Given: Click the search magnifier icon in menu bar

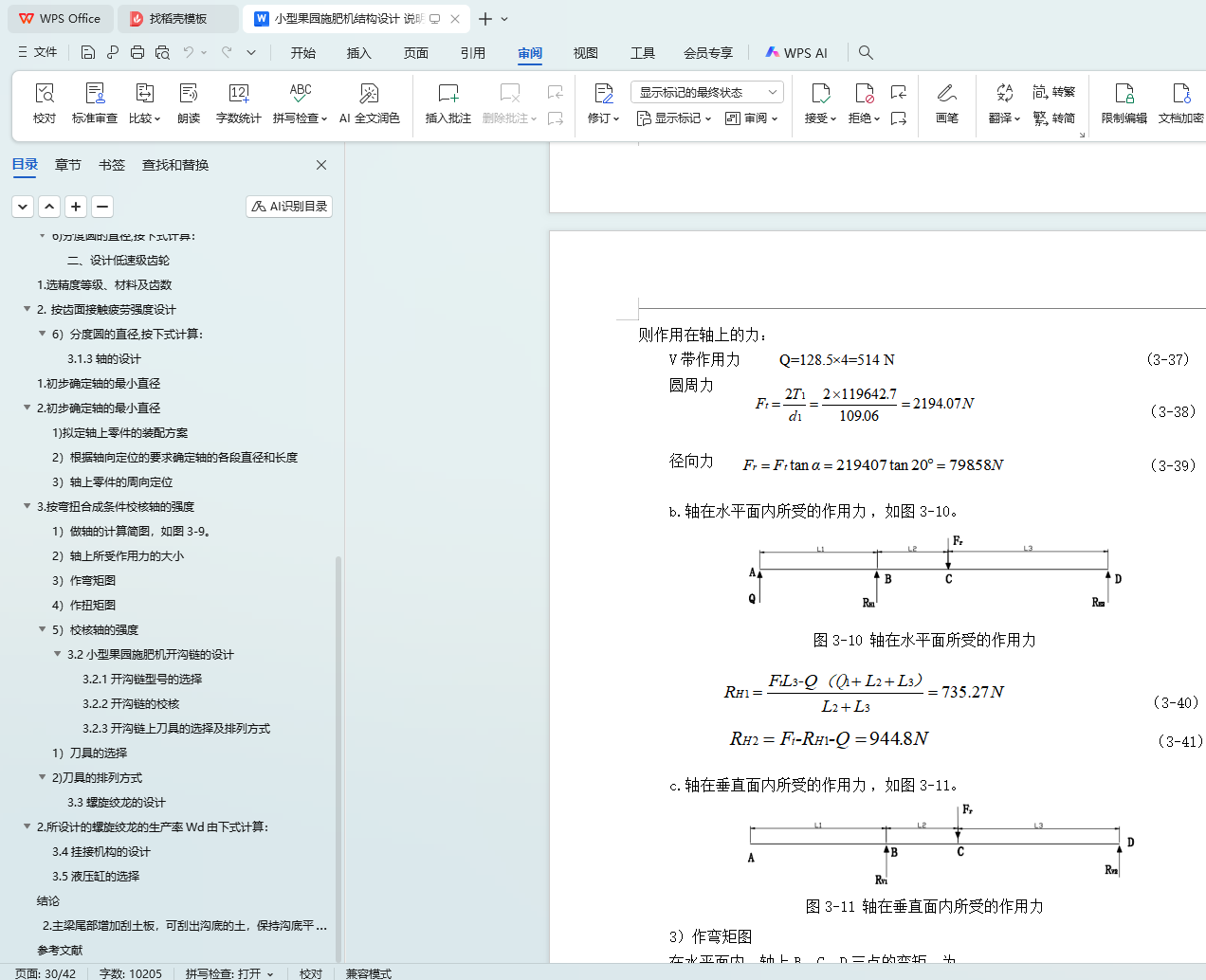Looking at the screenshot, I should pyautogui.click(x=866, y=53).
